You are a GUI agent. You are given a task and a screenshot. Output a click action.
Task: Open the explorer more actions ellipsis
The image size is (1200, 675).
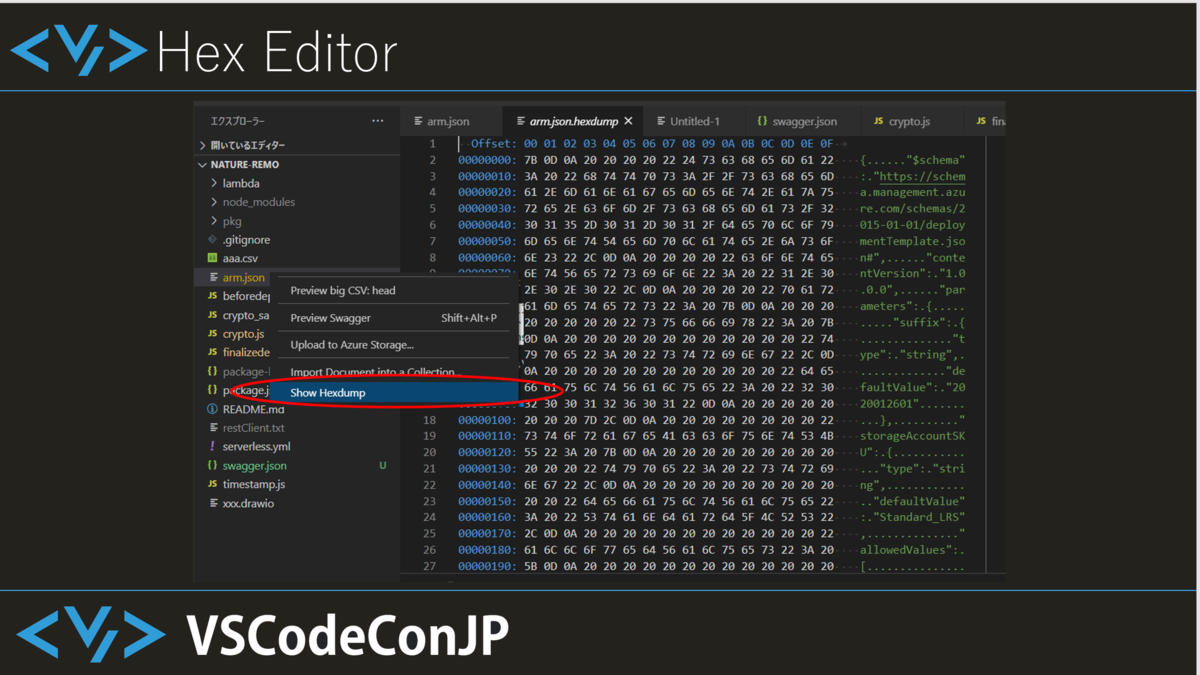tap(377, 121)
